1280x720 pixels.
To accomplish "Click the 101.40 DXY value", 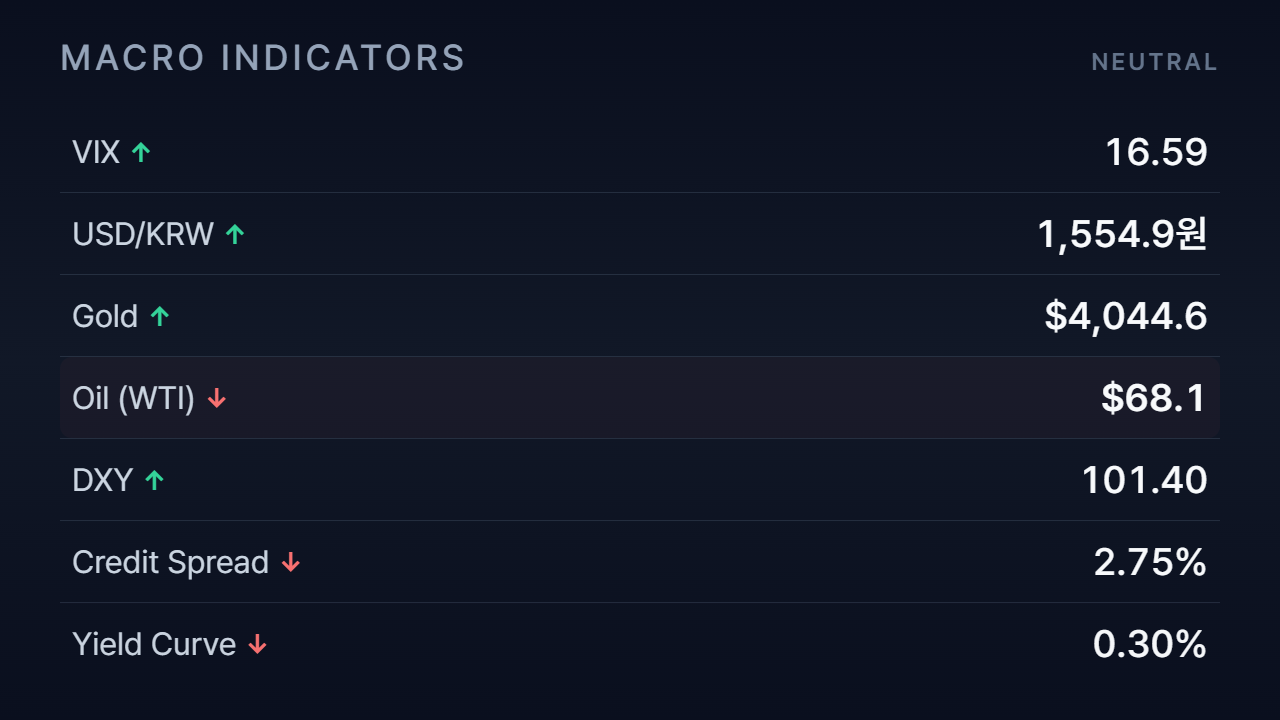I will (x=1145, y=480).
